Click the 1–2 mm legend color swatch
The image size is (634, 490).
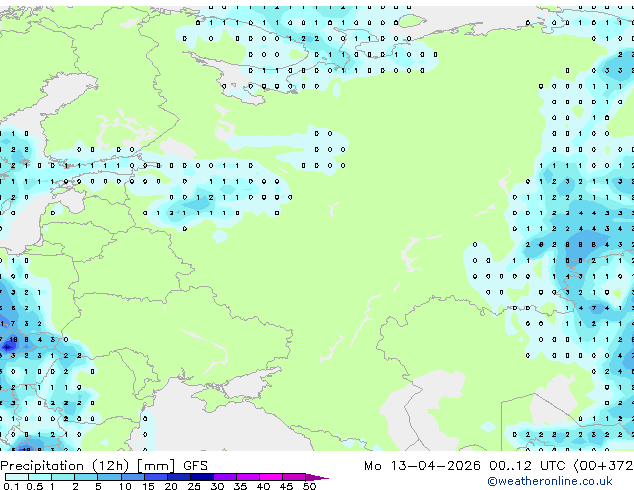point(63,477)
